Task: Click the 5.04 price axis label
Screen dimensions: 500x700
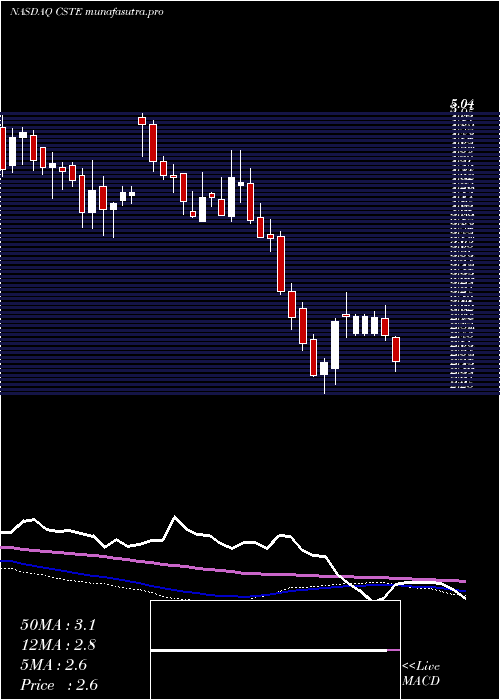Action: [462, 104]
